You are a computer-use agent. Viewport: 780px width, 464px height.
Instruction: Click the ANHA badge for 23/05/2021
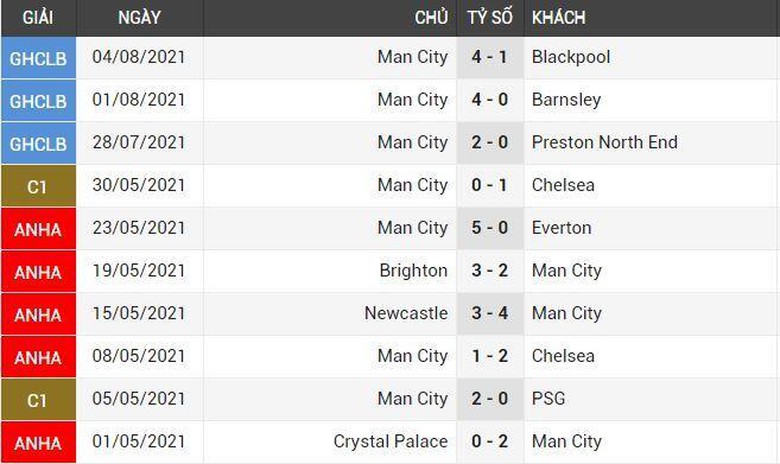click(38, 229)
